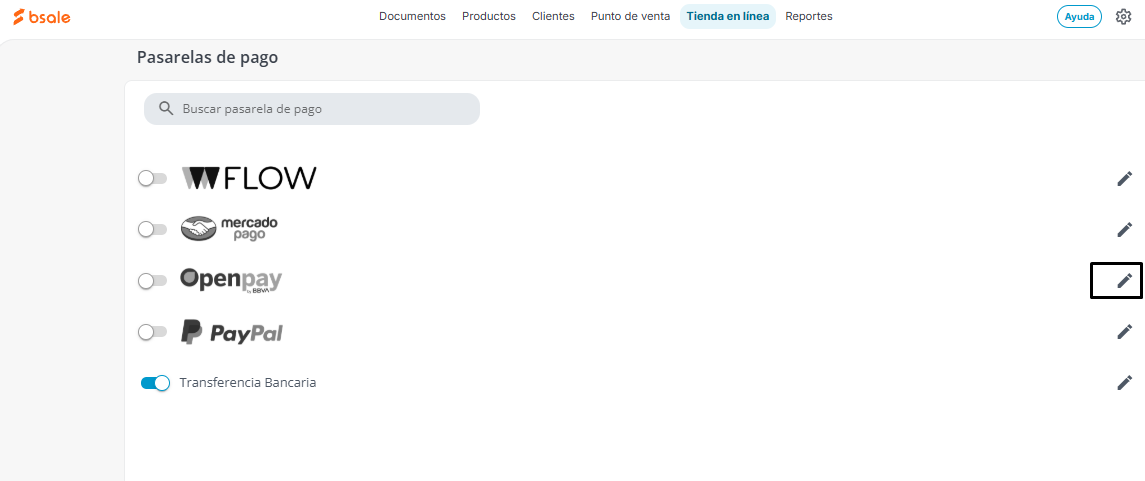Open the Reportes menu
This screenshot has width=1145, height=481.
click(x=808, y=16)
